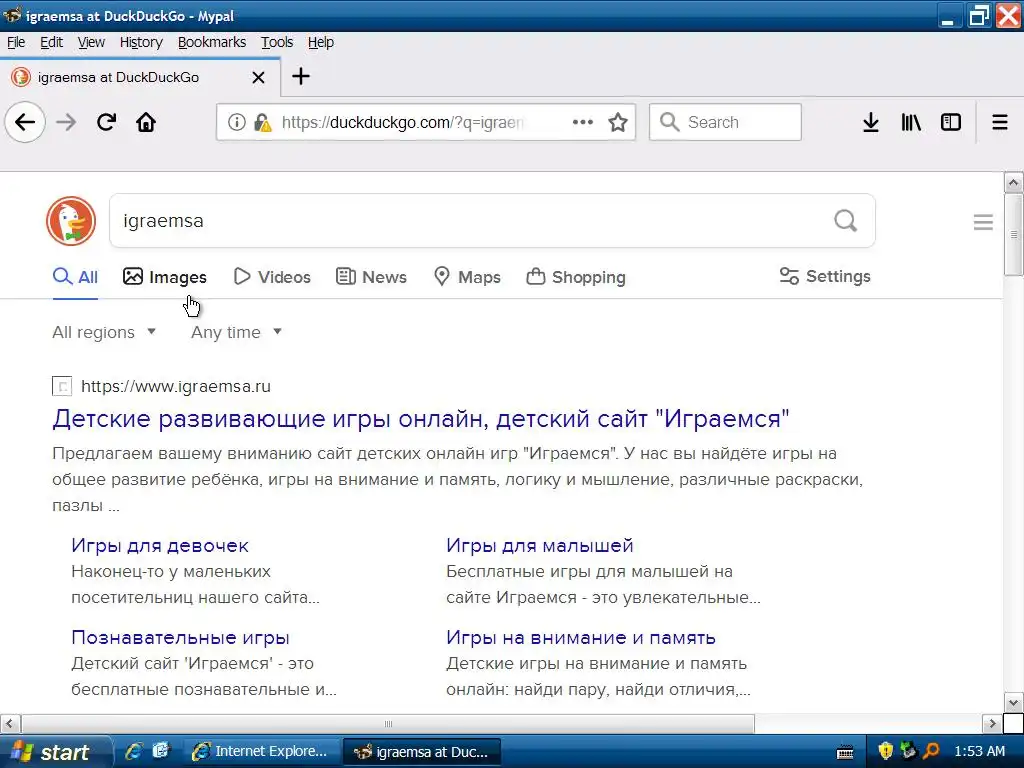This screenshot has height=768, width=1024.
Task: Click the vertical scrollbar up arrow
Action: [1013, 183]
